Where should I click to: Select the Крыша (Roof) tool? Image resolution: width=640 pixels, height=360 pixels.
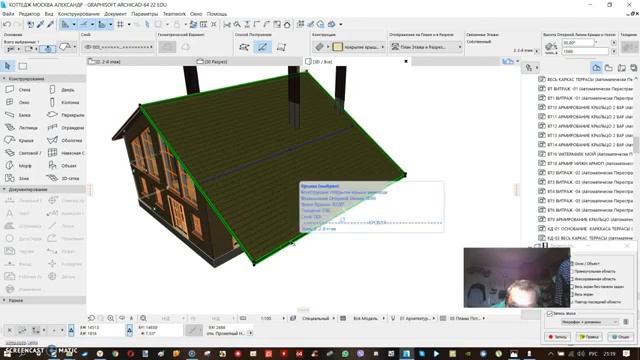(19, 140)
